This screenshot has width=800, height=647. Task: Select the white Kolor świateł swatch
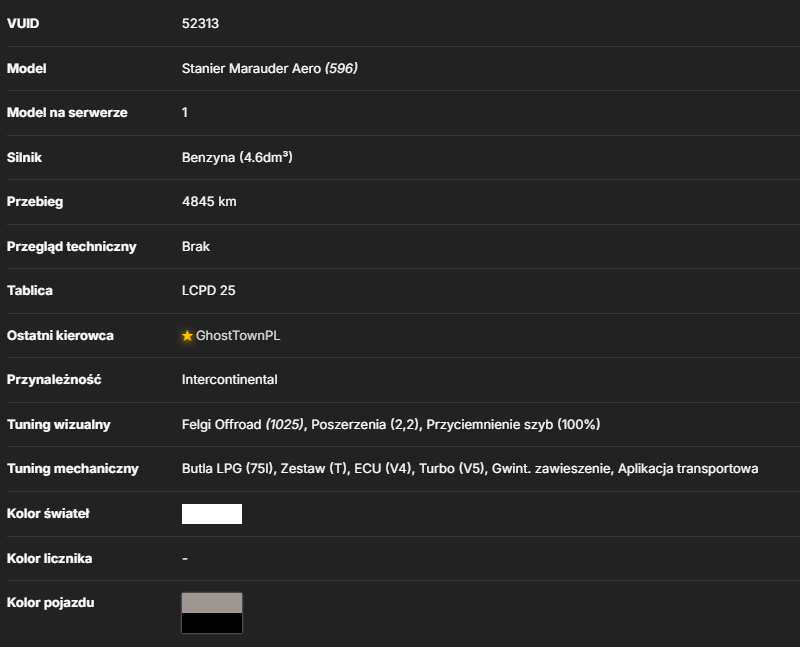pyautogui.click(x=212, y=514)
